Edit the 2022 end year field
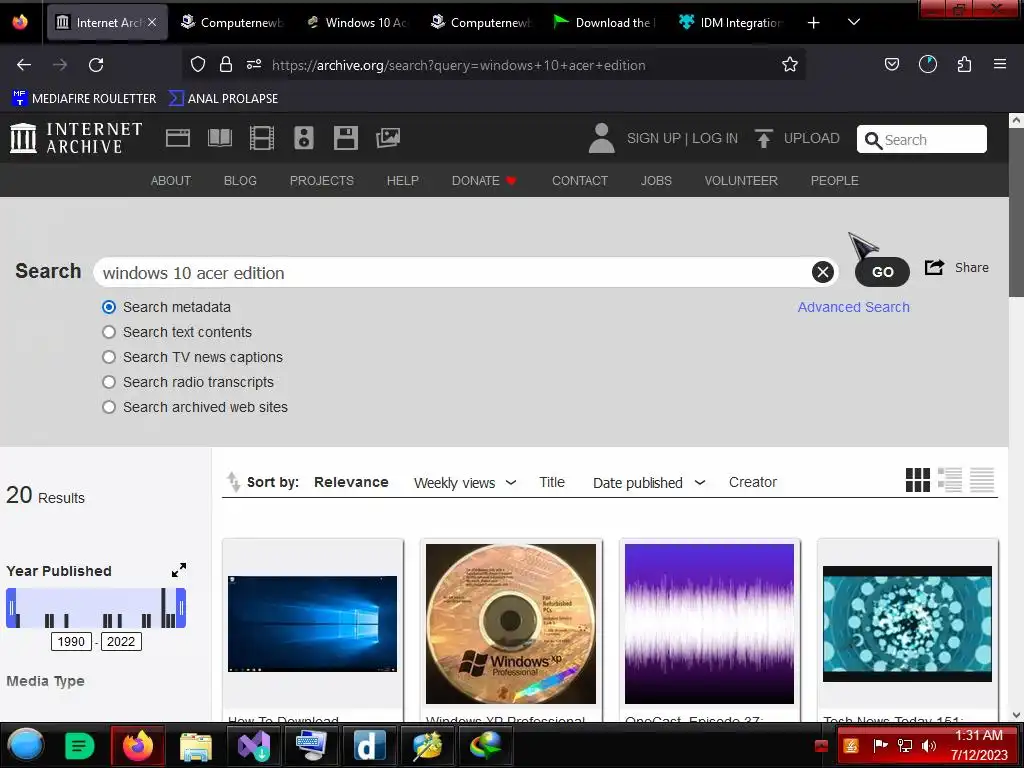The image size is (1024, 768). [121, 641]
